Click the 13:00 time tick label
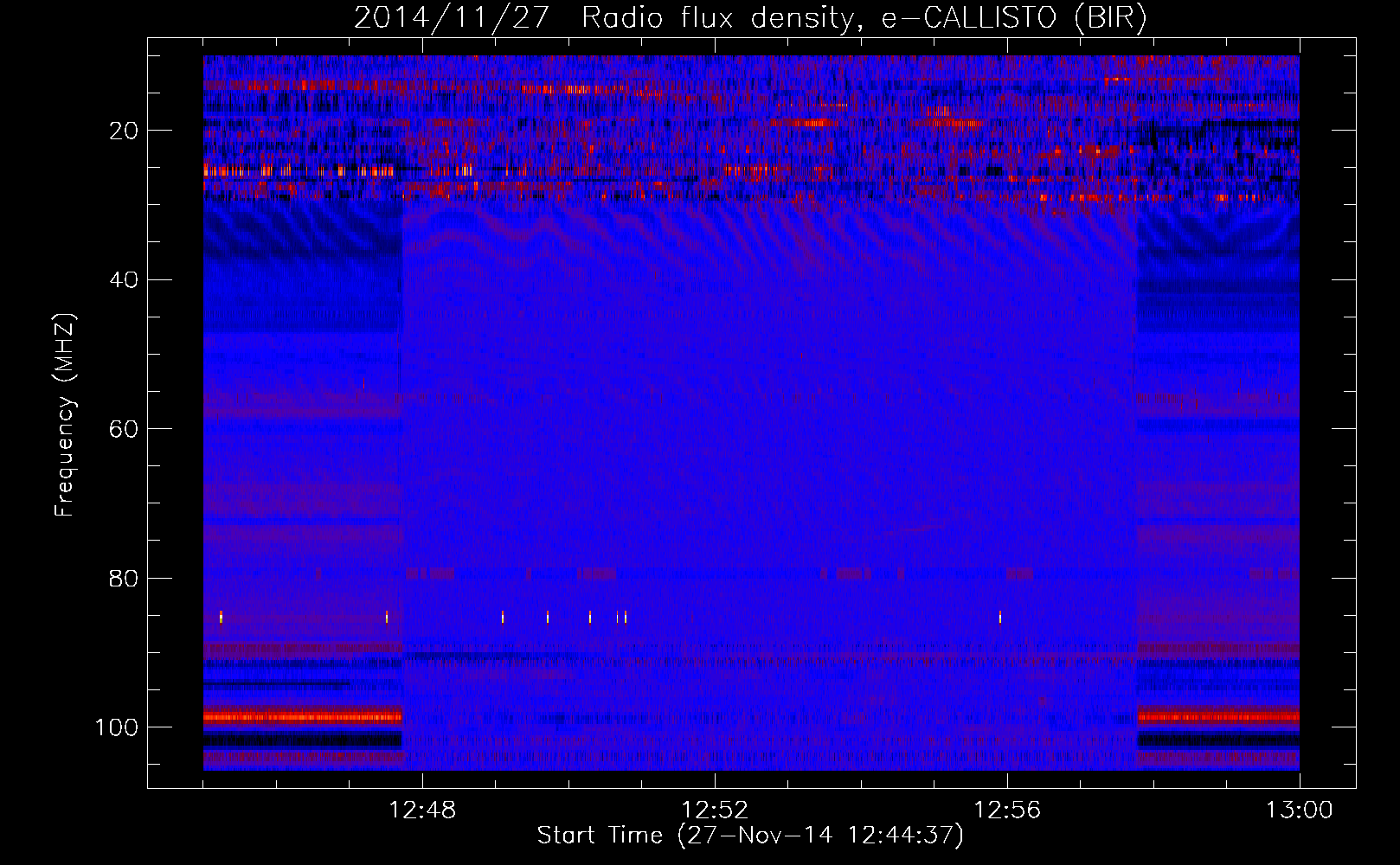This screenshot has height=865, width=1400. 1300,811
